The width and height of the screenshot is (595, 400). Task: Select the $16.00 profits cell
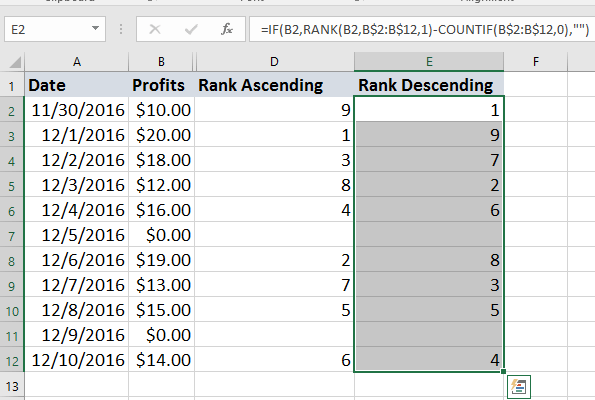coord(162,210)
